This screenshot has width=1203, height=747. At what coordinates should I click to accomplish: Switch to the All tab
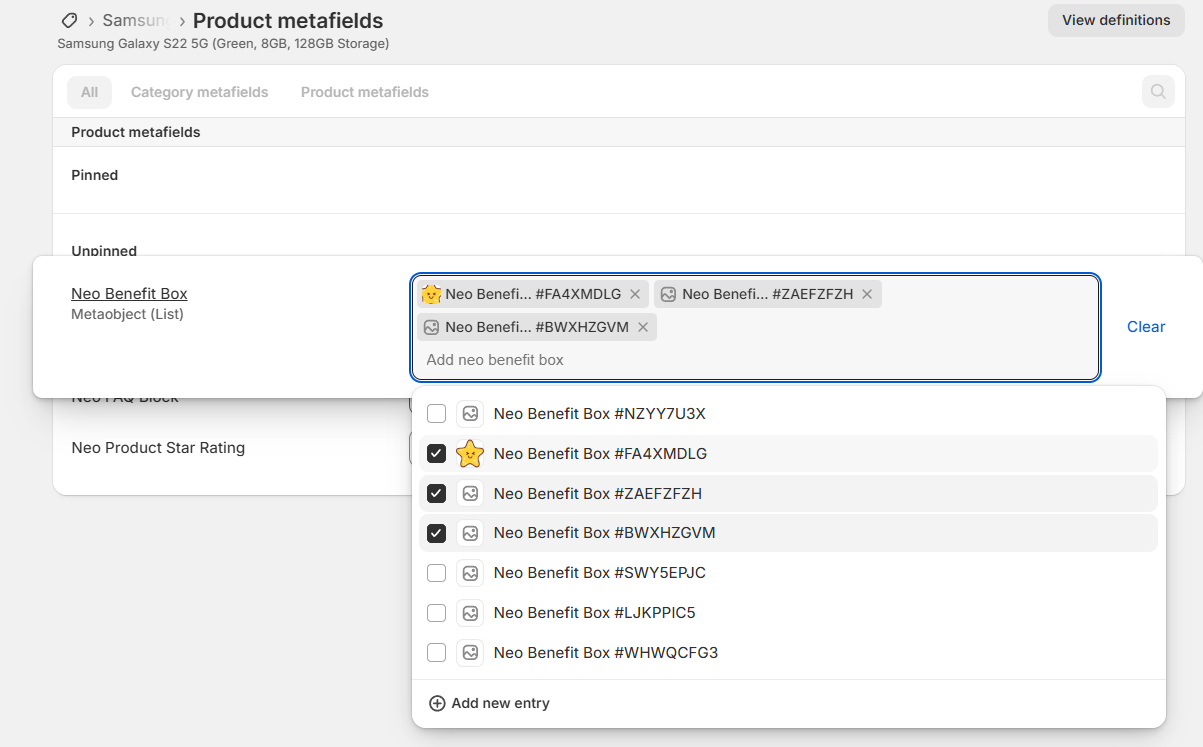(89, 92)
